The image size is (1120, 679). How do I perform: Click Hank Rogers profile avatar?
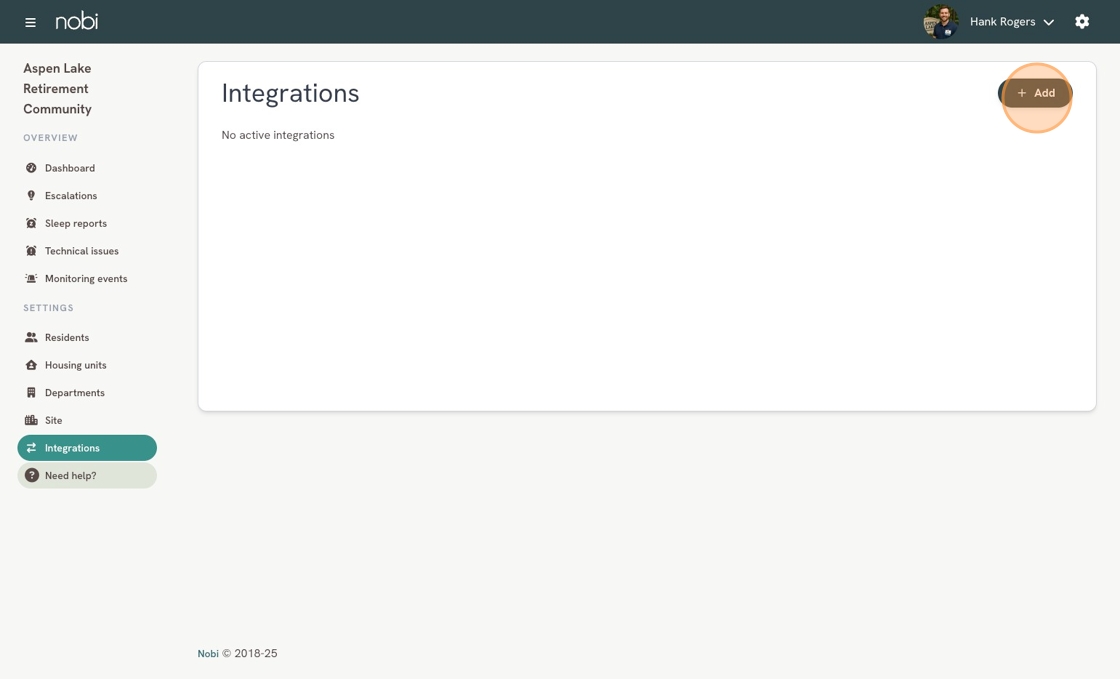pos(941,21)
